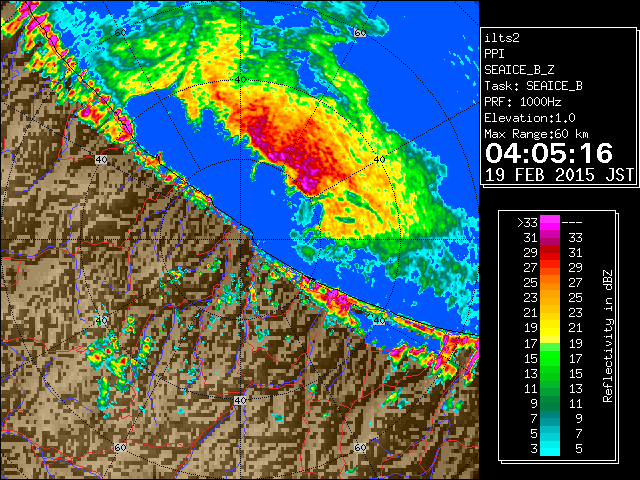Viewport: 640px width, 480px height.
Task: Click the 'PPI' scan type label
Action: tap(494, 54)
